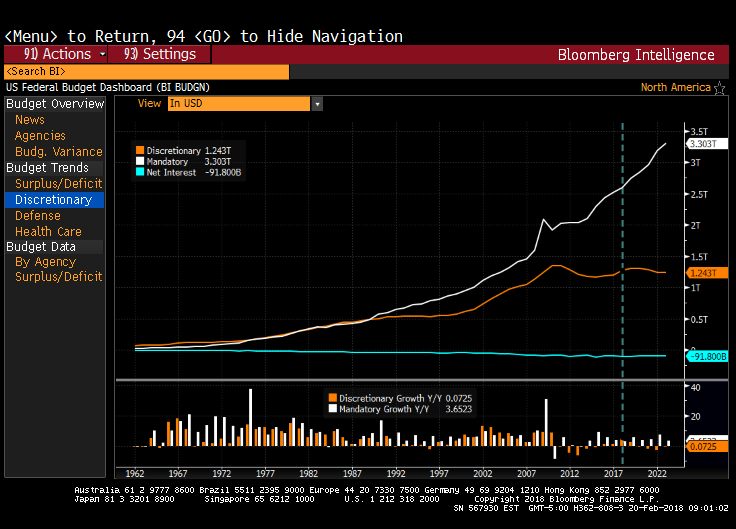Screen dimensions: 736x529
Task: Select By Agency under Budget Data
Action: (x=45, y=262)
